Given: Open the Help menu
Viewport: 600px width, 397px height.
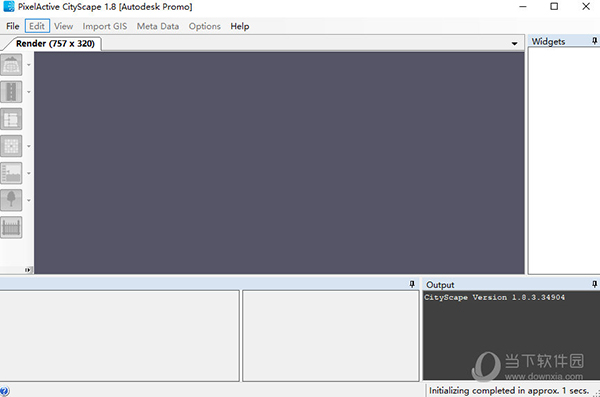Looking at the screenshot, I should coord(240,26).
